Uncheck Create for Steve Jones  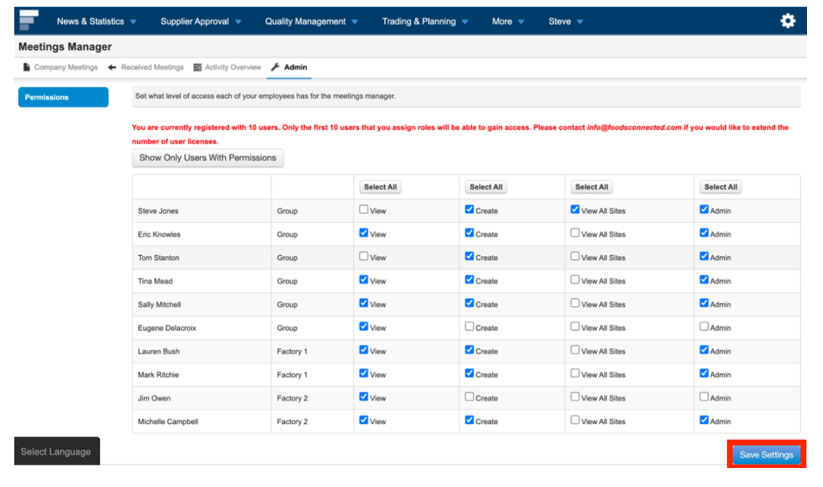coord(469,209)
